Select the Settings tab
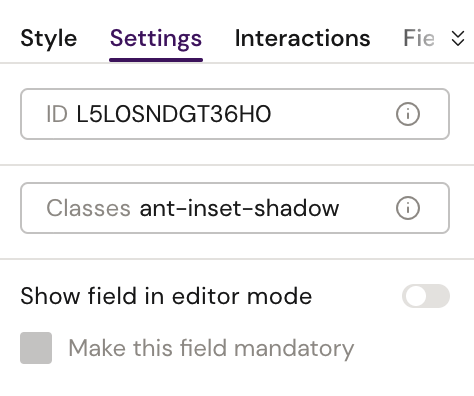474x396 pixels. [x=156, y=38]
